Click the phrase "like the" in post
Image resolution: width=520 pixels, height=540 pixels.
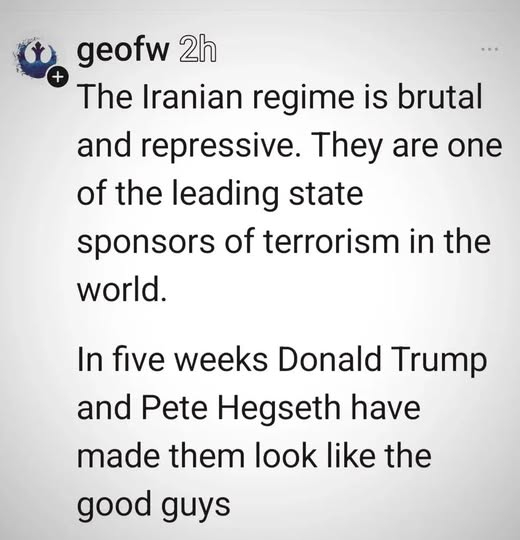[378, 455]
